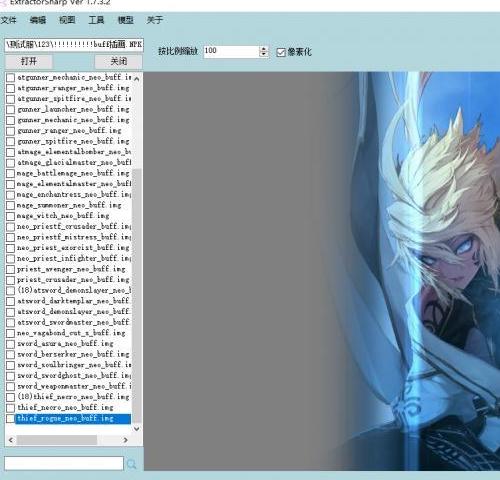Open the 编辑 menu
Viewport: 500px width, 480px height.
(38, 20)
